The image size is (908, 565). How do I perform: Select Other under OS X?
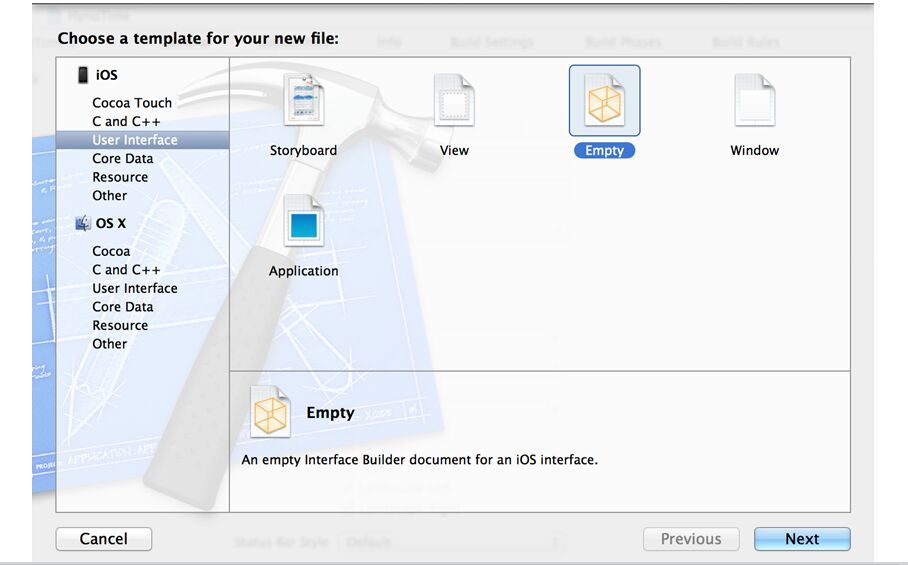tap(109, 343)
